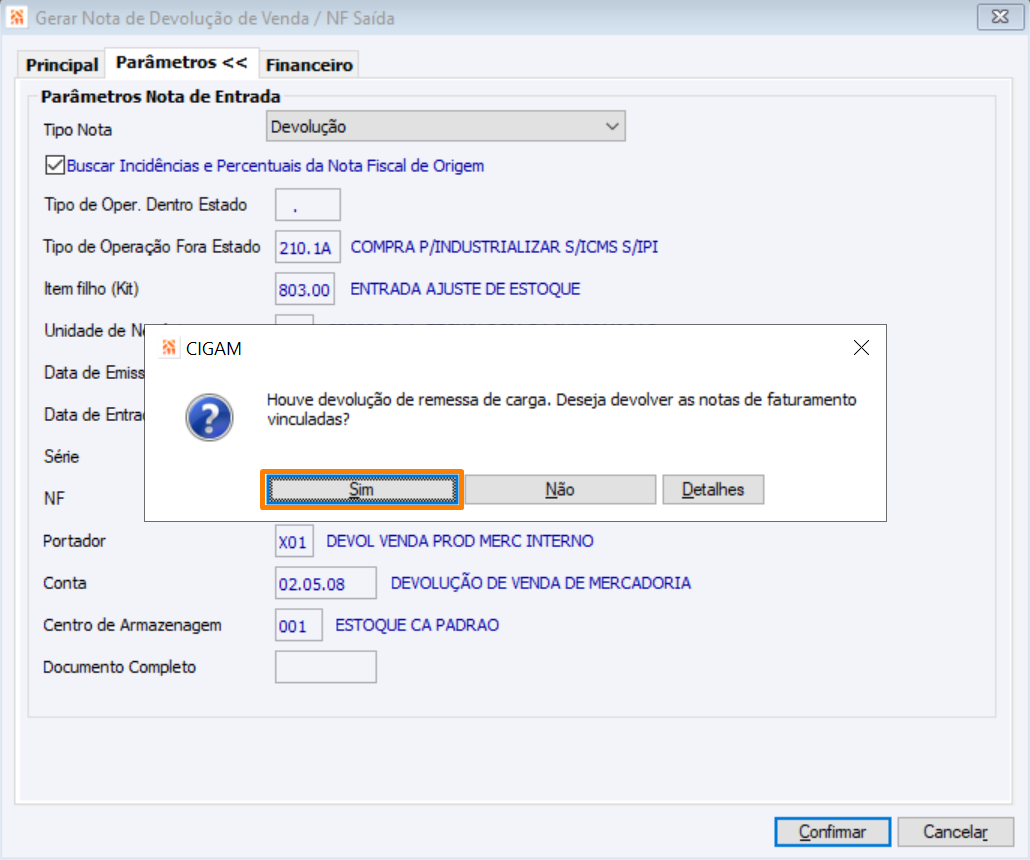Viewport: 1030px width, 860px height.
Task: Close the Gerar Nota de Devolução window
Action: (1000, 17)
